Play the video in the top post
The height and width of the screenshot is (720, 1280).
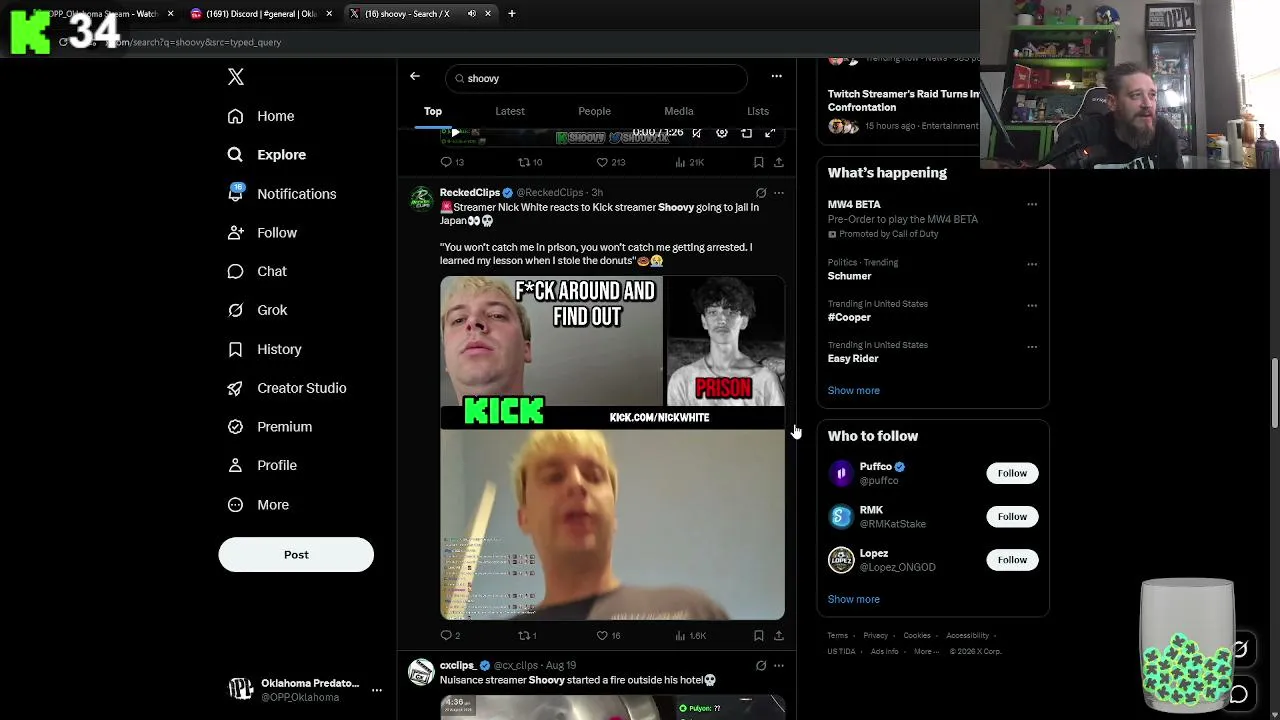456,133
